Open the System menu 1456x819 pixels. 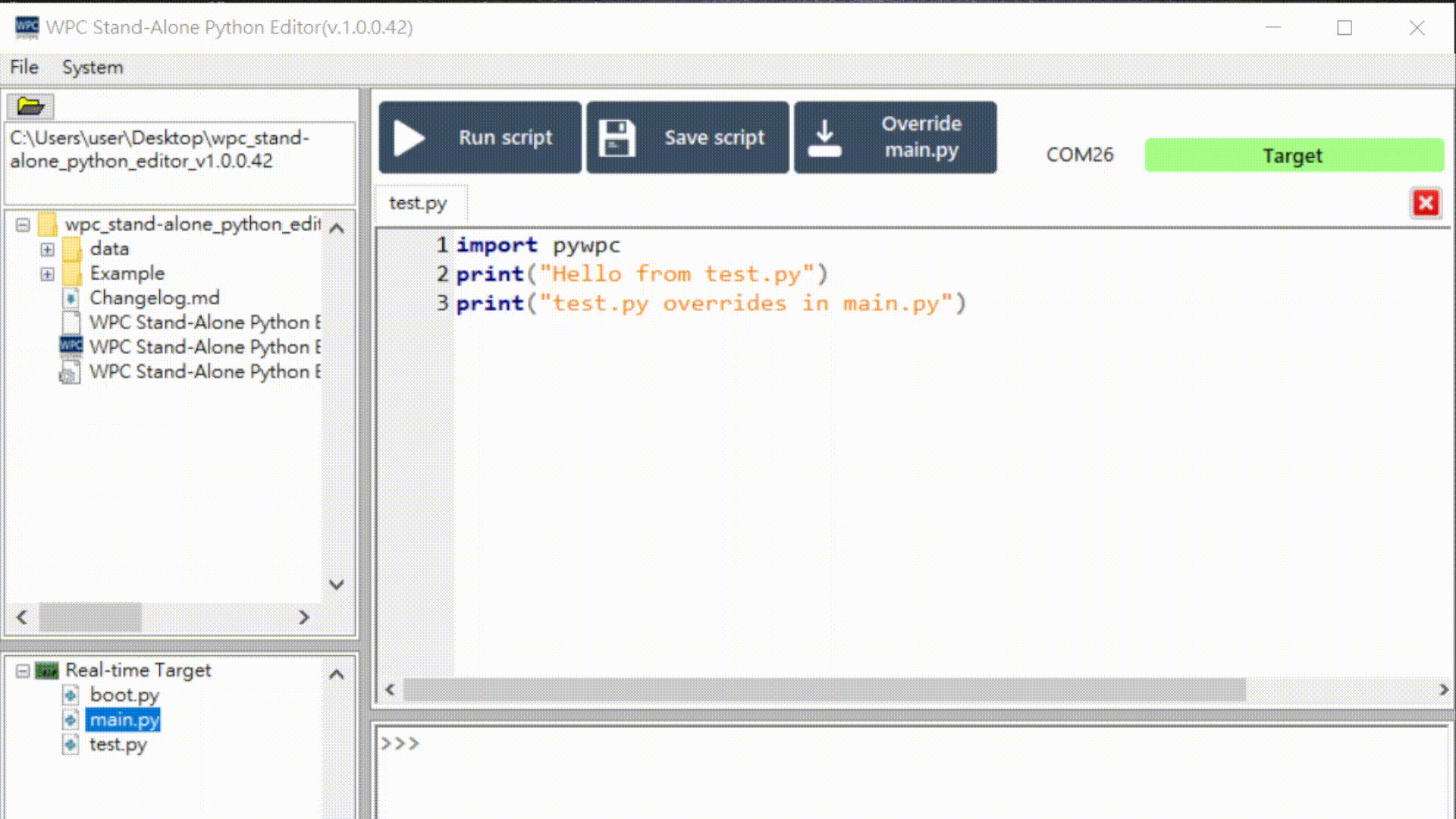[x=93, y=67]
